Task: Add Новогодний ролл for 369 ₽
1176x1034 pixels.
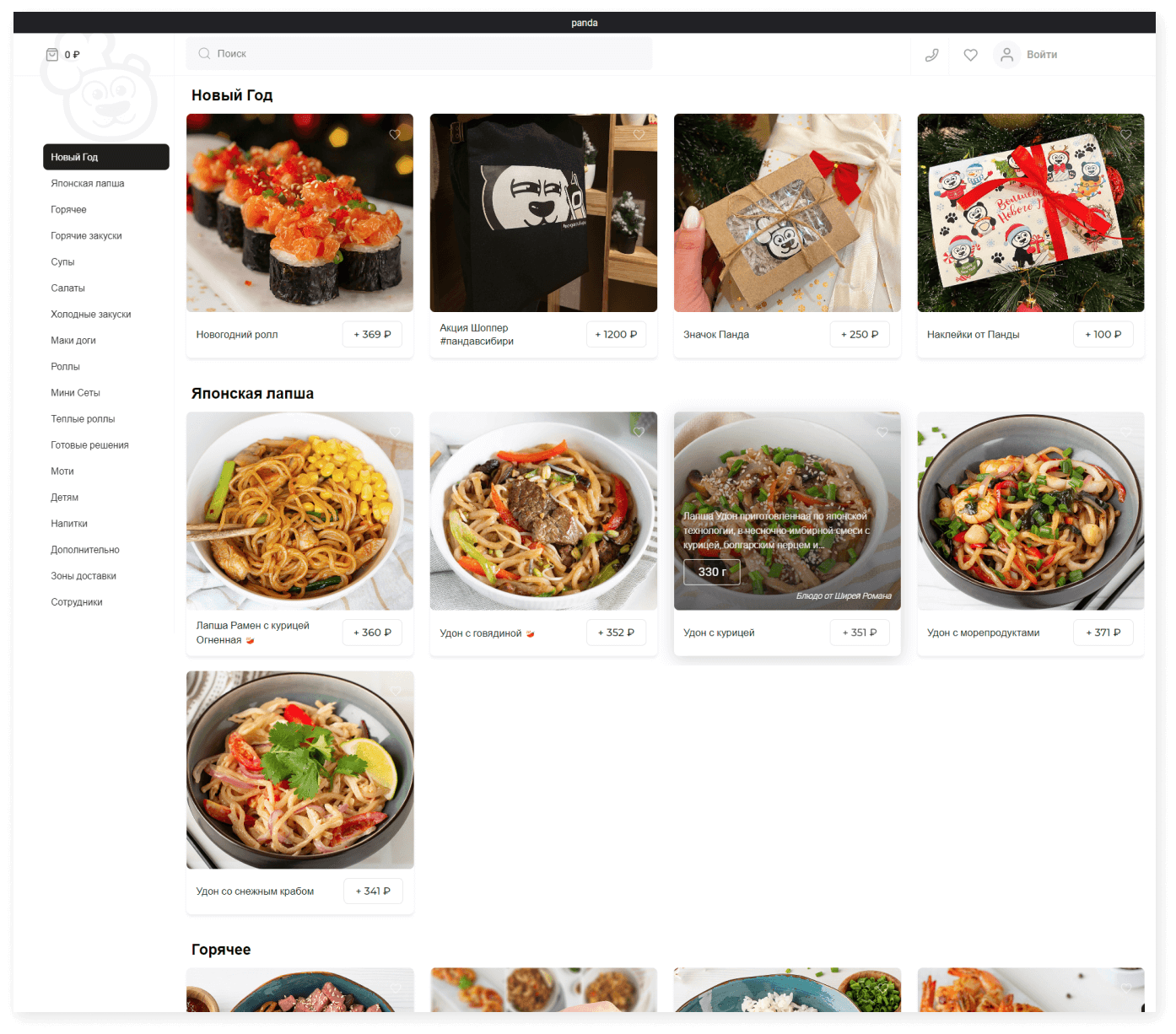Action: click(x=372, y=335)
